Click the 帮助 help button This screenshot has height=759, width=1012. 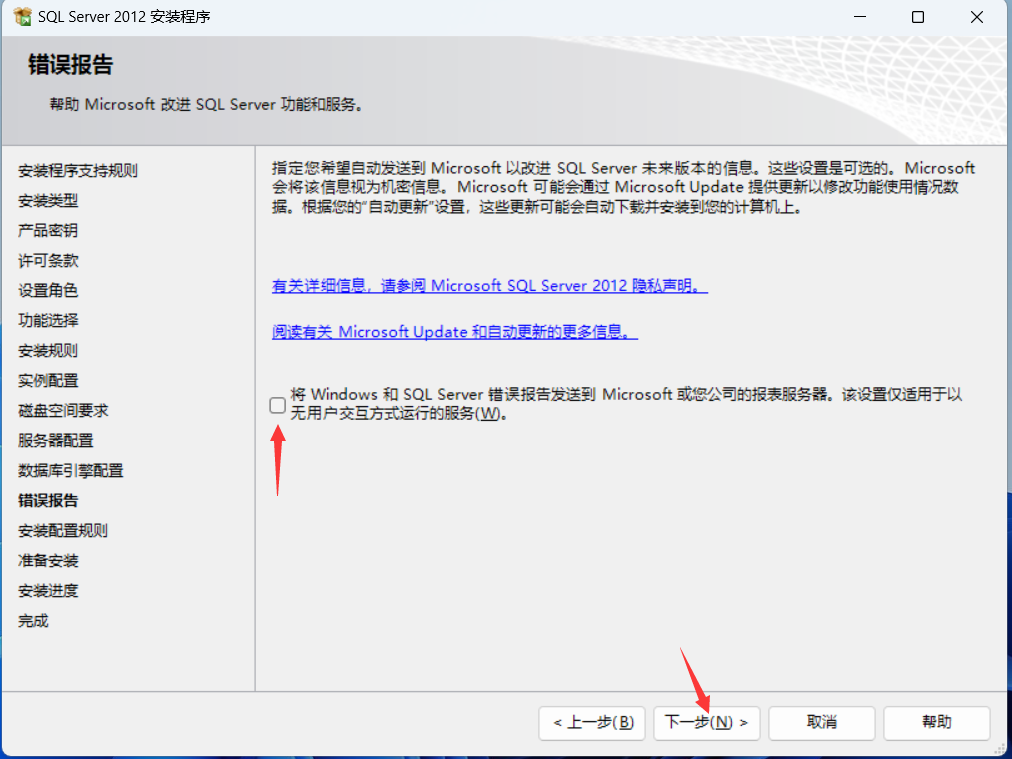[936, 722]
